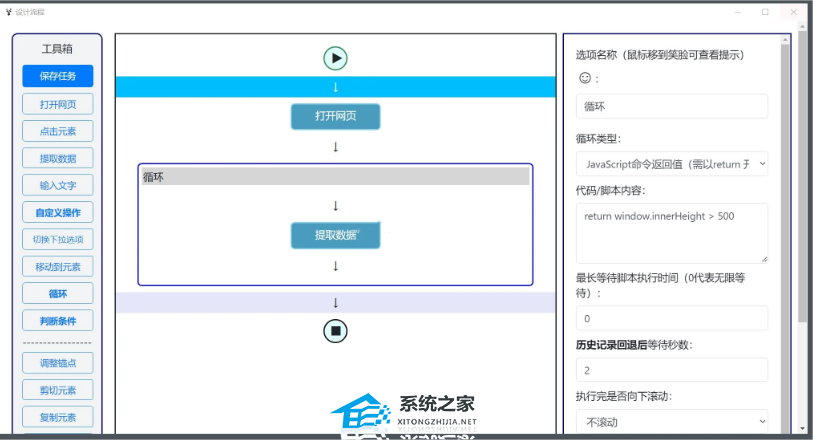The height and width of the screenshot is (440, 813).
Task: Click the textarea resize handle corner
Action: point(764,259)
